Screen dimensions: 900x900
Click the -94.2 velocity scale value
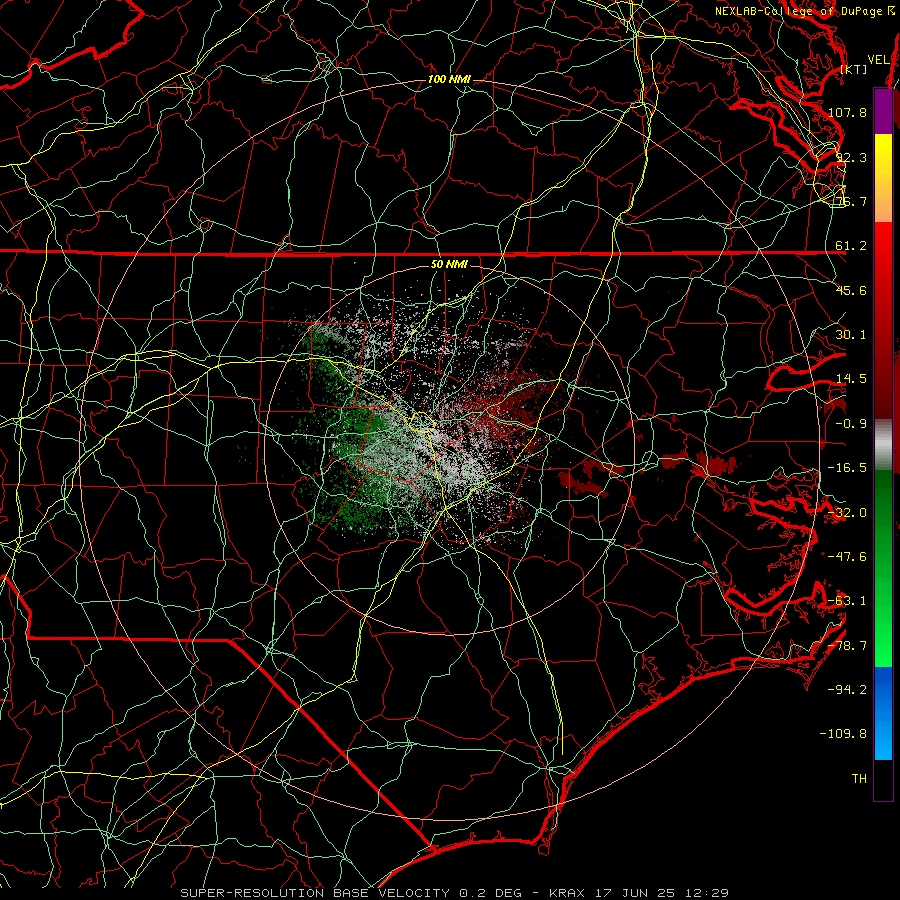tap(847, 690)
